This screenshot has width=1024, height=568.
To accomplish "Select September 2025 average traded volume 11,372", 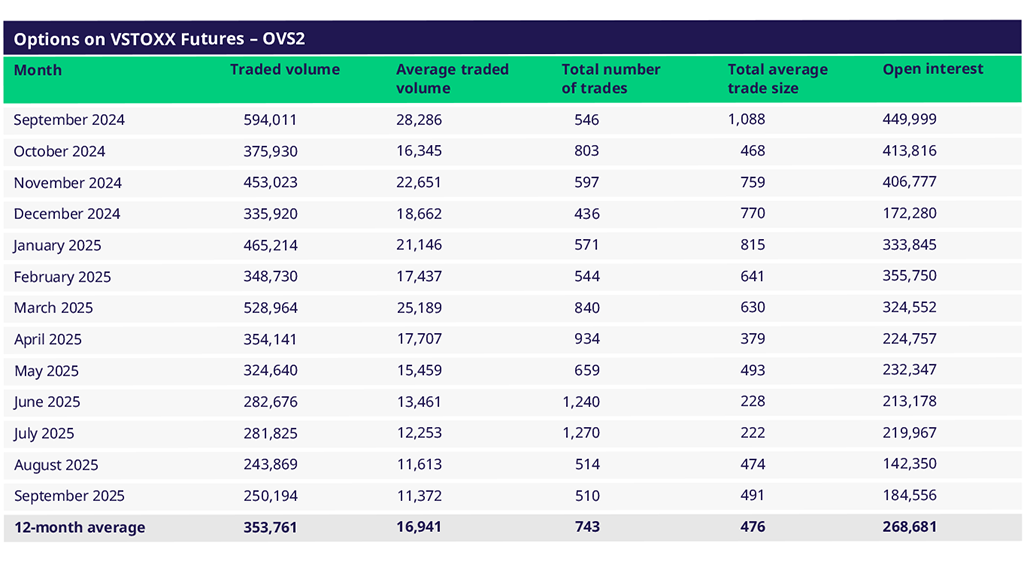I will (x=419, y=496).
